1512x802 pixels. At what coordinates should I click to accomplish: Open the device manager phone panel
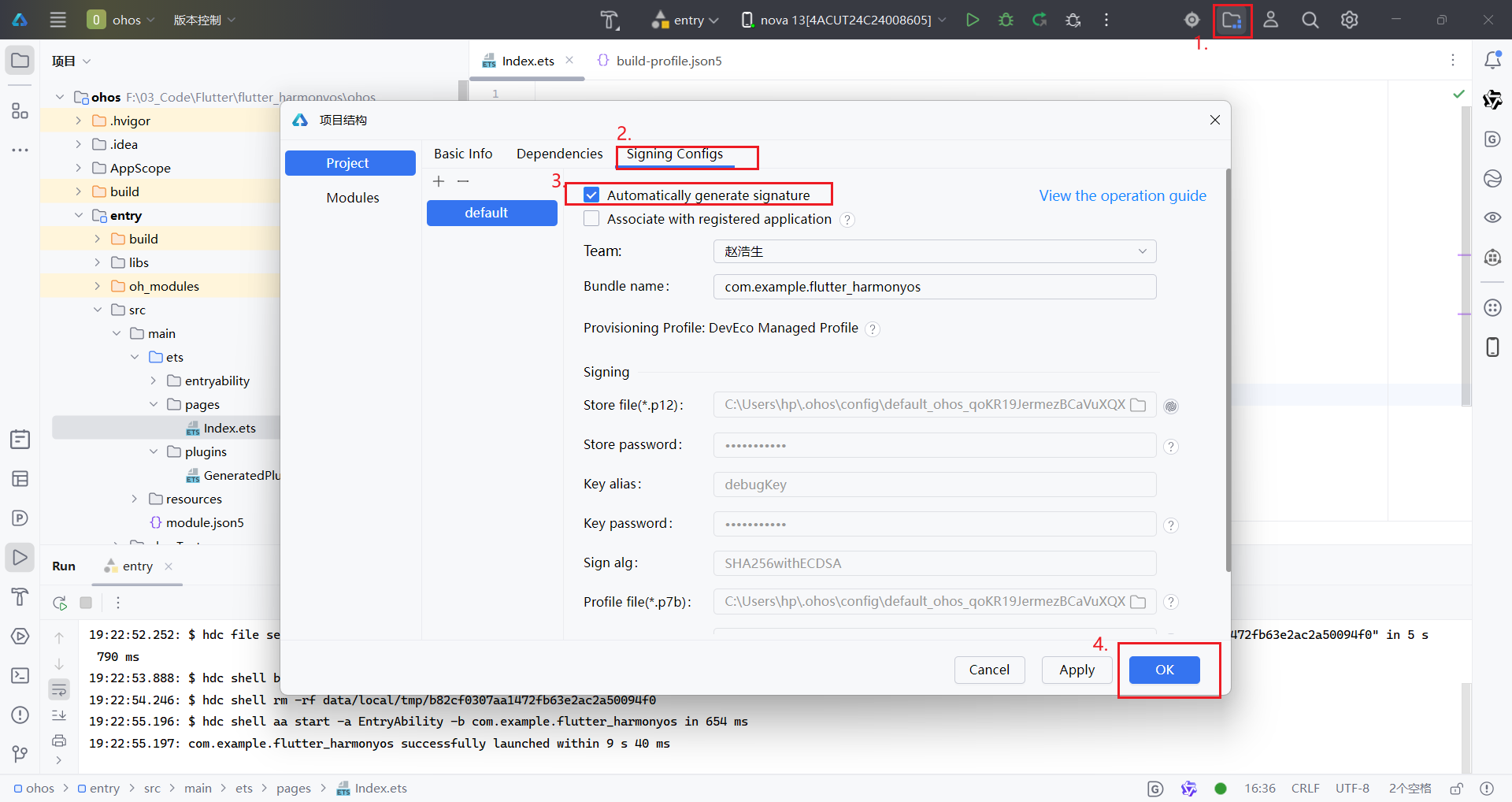[x=1492, y=347]
